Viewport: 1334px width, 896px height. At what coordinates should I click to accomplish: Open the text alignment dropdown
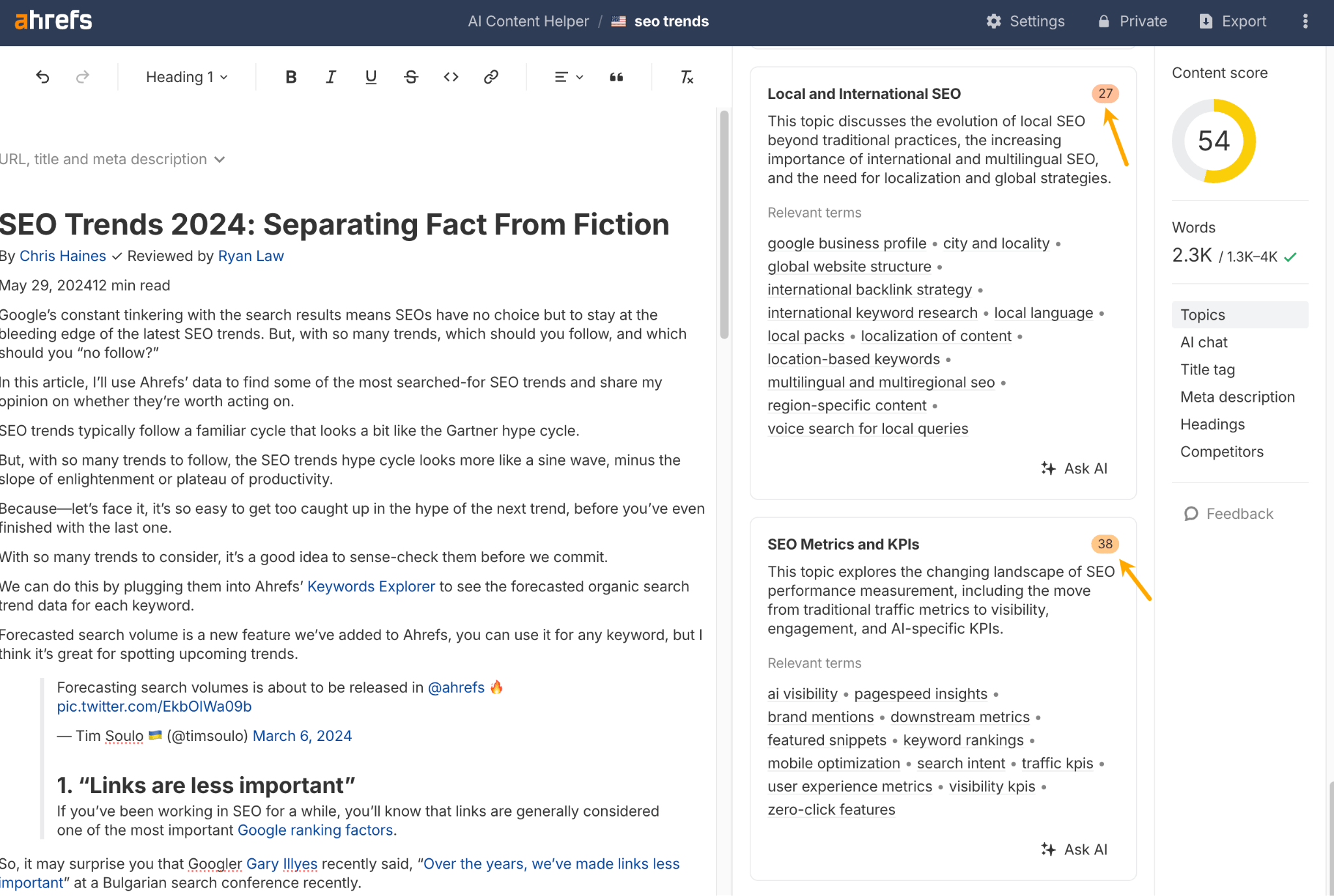[568, 77]
